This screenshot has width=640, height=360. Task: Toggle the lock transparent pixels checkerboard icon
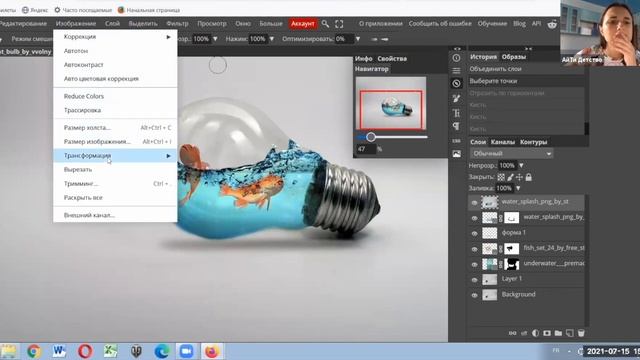point(501,177)
